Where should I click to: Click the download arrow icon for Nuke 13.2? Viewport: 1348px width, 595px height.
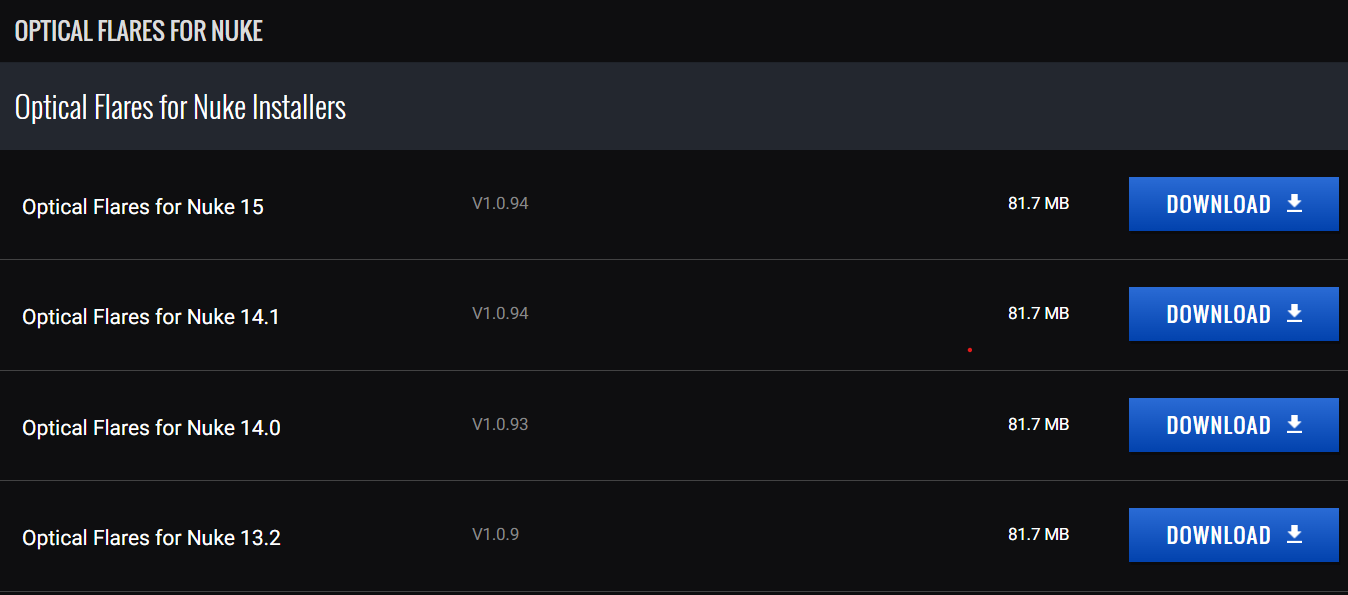point(1294,535)
